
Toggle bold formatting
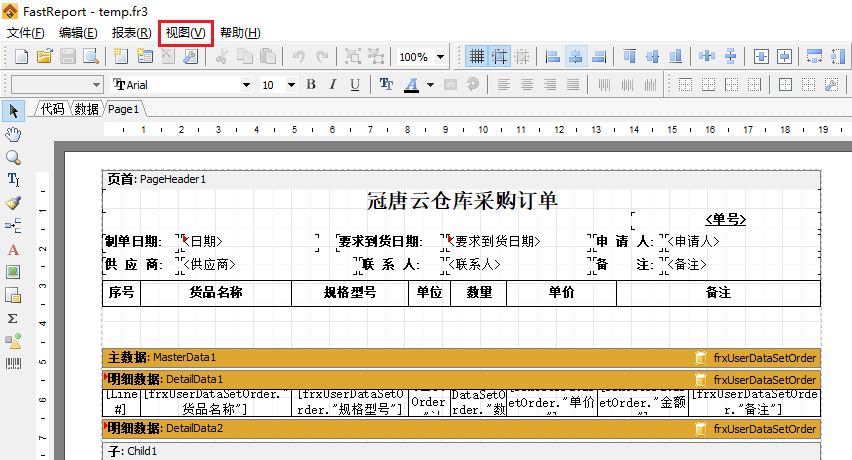(311, 85)
